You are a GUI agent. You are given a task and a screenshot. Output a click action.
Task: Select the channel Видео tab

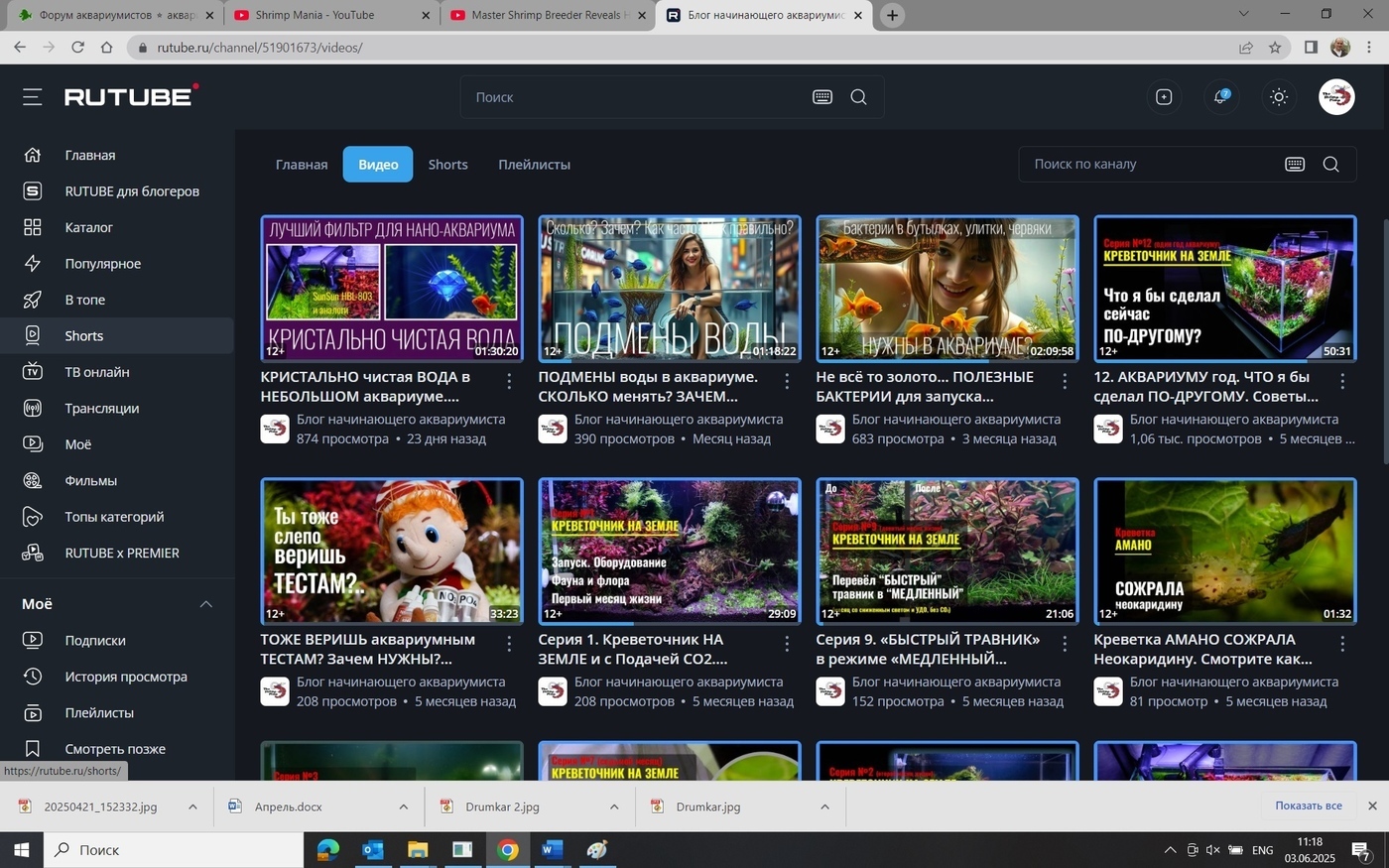pos(378,165)
